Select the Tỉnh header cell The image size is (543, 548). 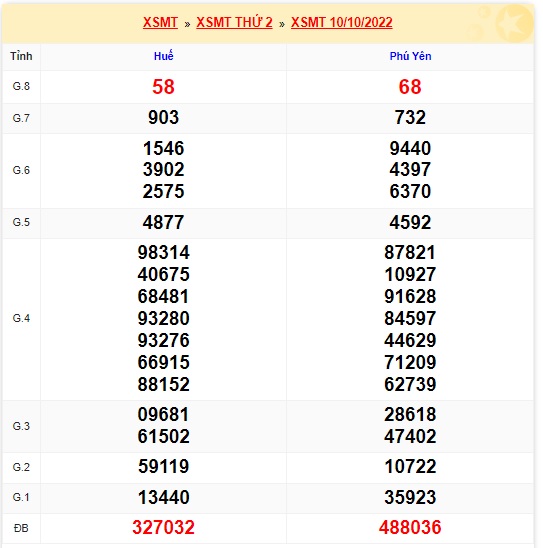point(21,56)
